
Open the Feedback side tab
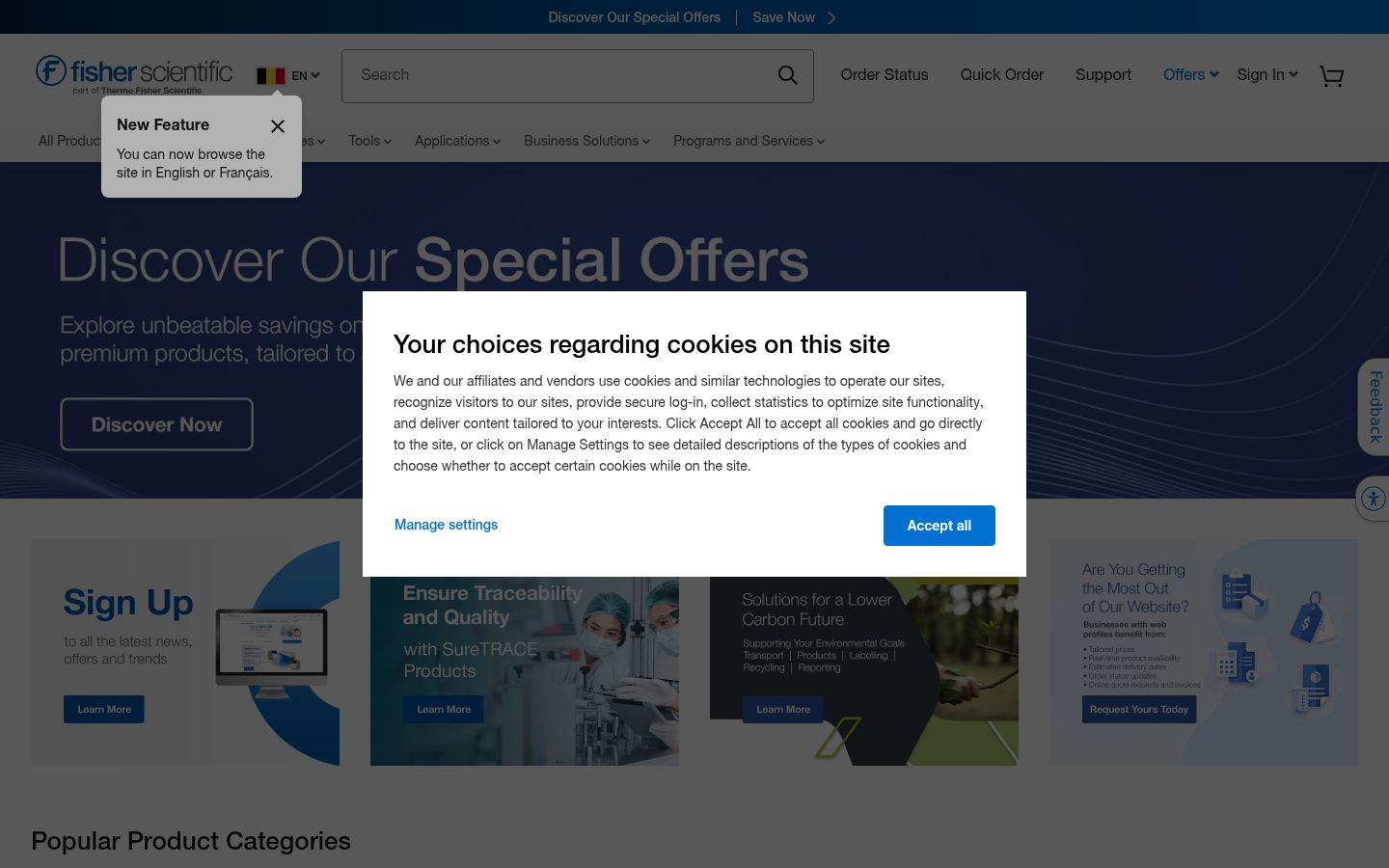pos(1375,407)
